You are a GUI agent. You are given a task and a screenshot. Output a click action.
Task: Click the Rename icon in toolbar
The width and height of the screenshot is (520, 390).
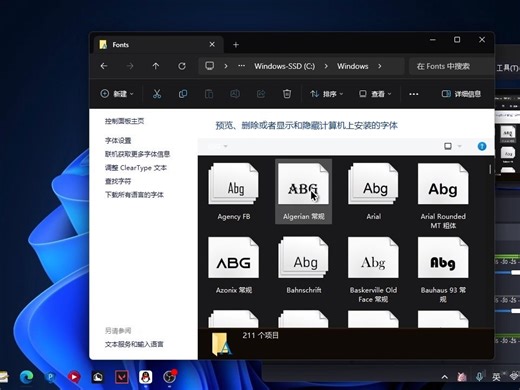click(235, 94)
